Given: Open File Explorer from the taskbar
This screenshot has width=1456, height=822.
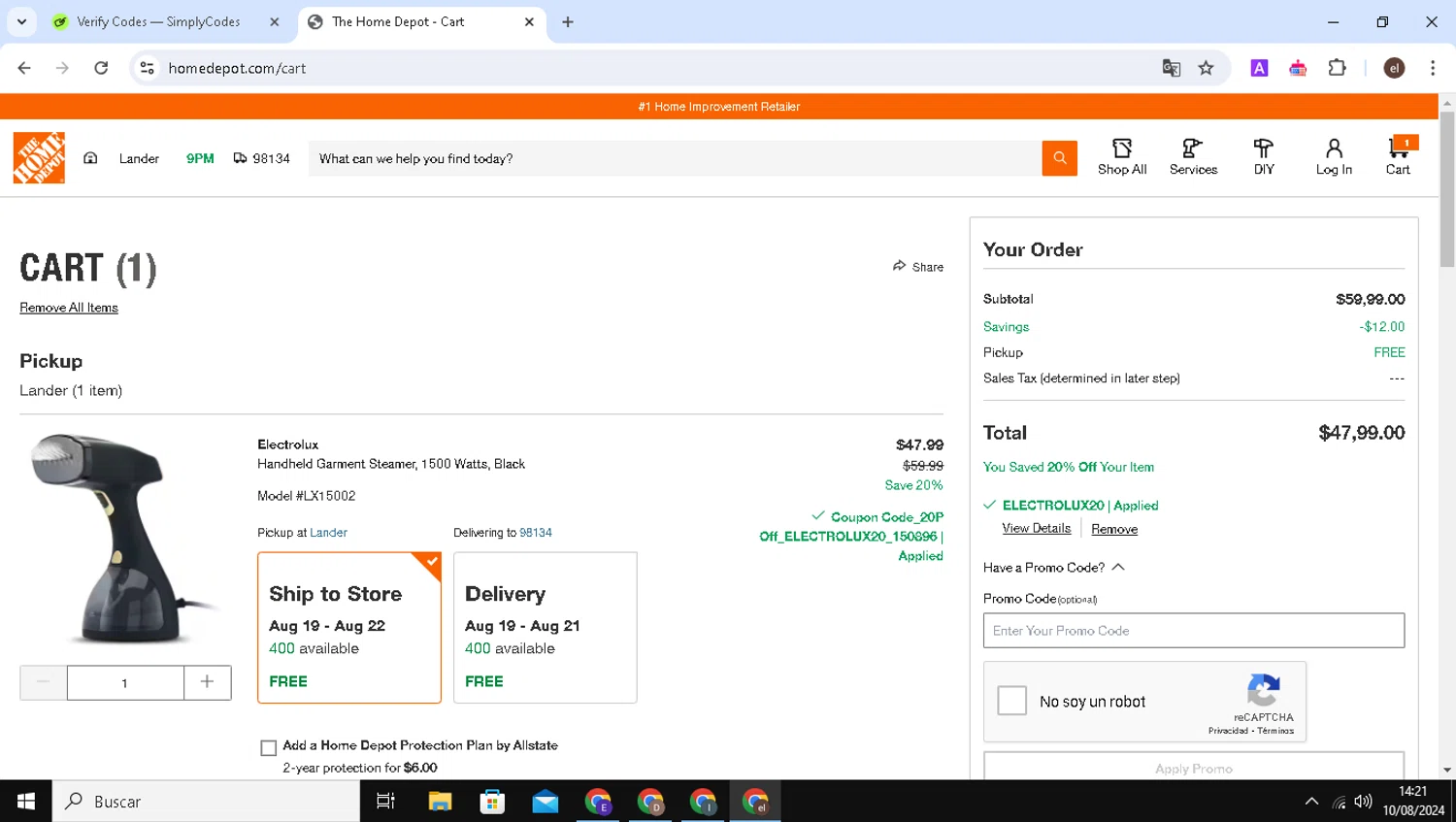Looking at the screenshot, I should click(440, 801).
